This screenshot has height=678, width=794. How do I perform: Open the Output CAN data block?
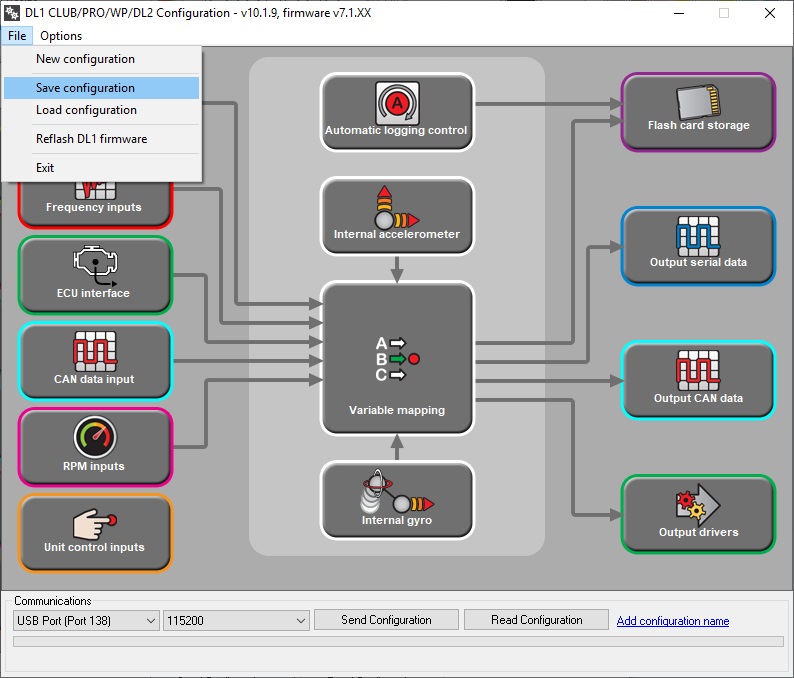click(697, 379)
